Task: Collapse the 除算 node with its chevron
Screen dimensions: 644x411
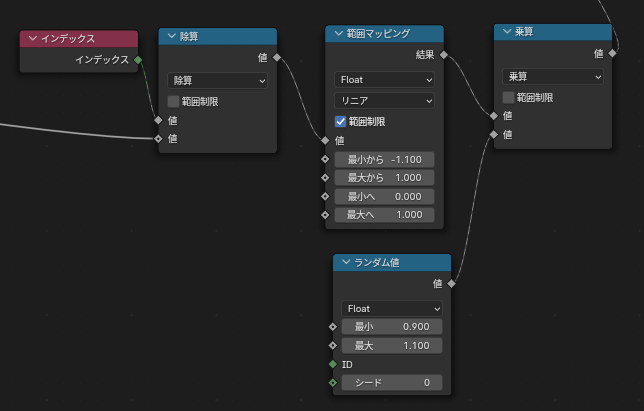Action: (169, 37)
